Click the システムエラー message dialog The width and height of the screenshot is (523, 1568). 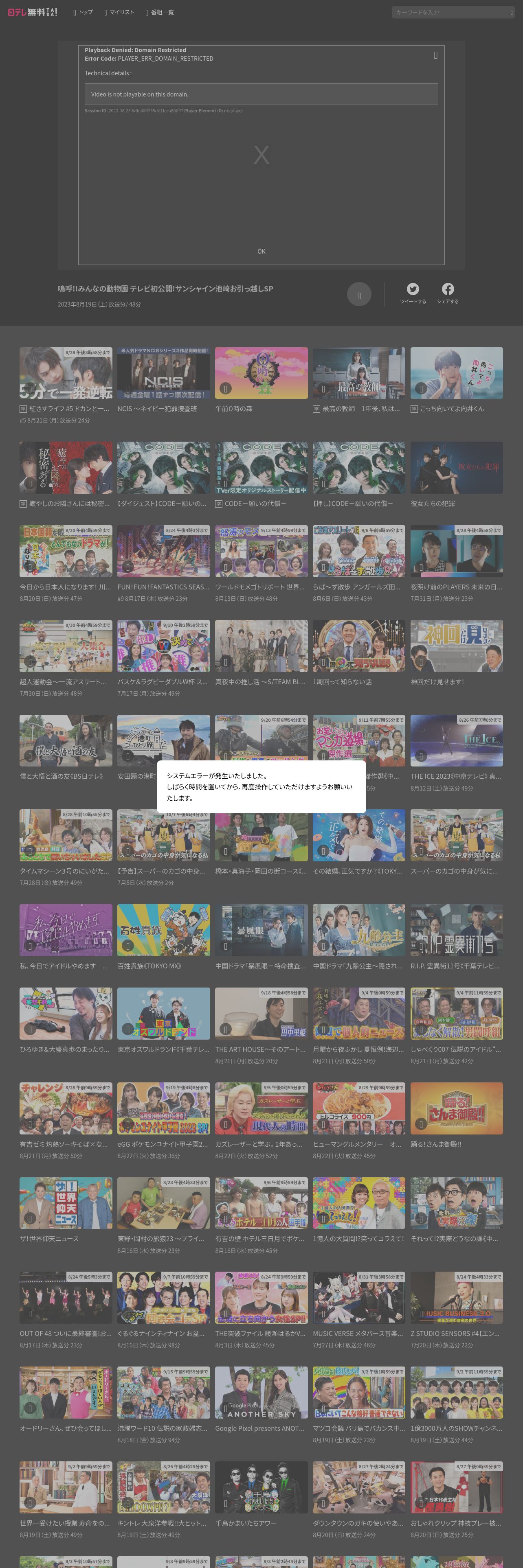[x=261, y=786]
